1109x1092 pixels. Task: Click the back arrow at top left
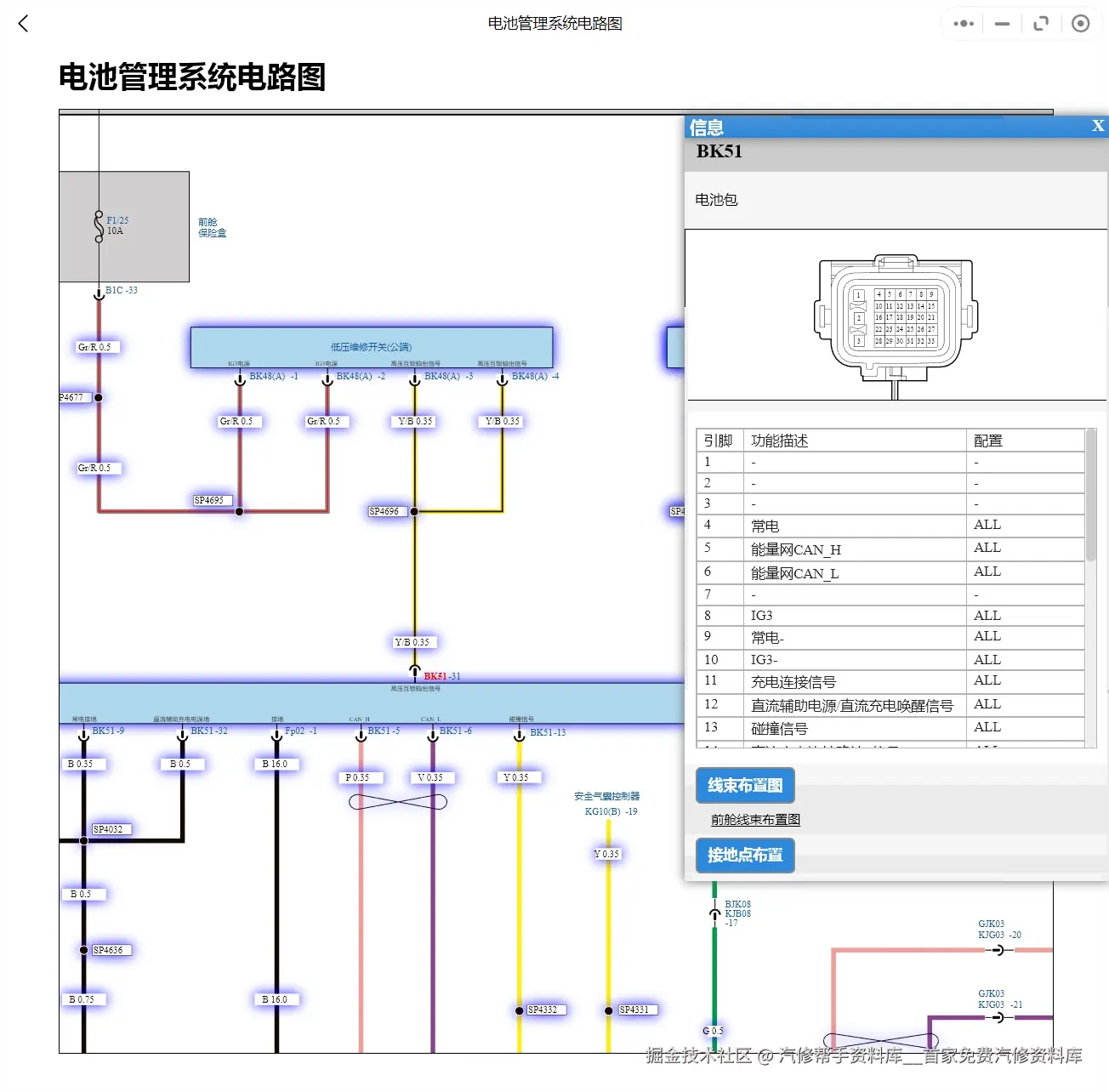tap(23, 24)
